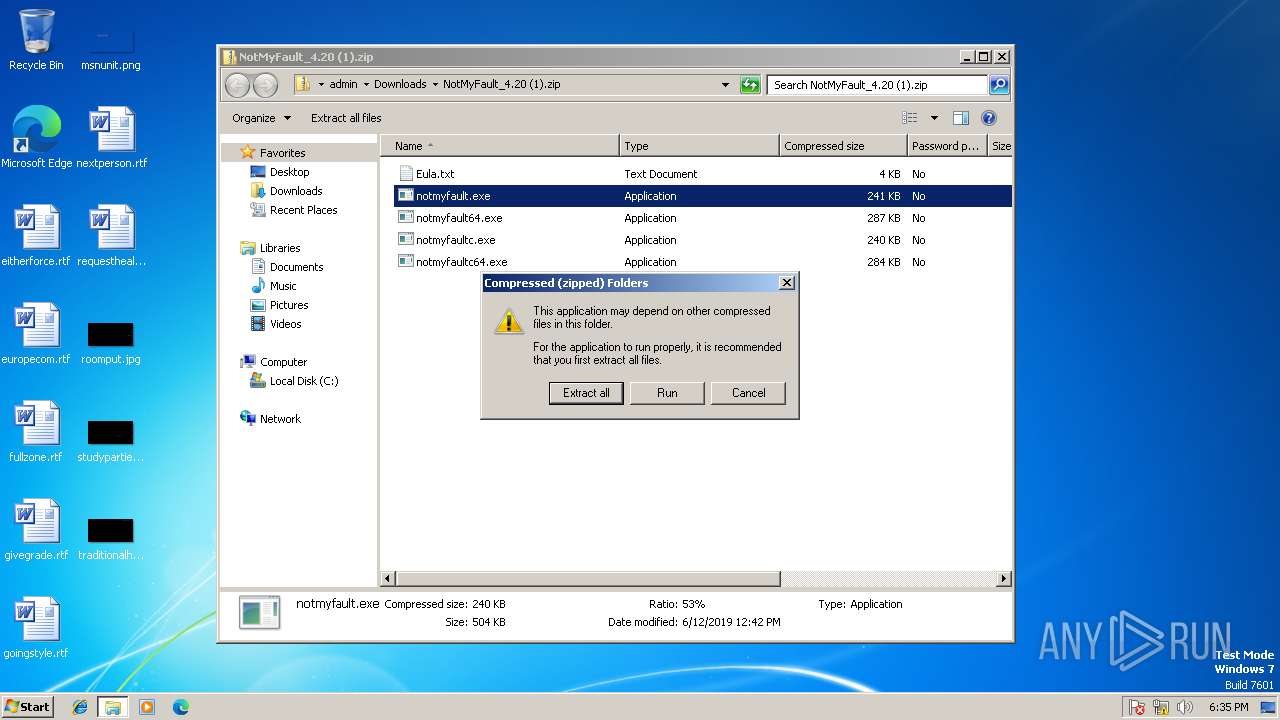Image resolution: width=1280 pixels, height=720 pixels.
Task: Click Extract all files in toolbar
Action: click(x=346, y=118)
